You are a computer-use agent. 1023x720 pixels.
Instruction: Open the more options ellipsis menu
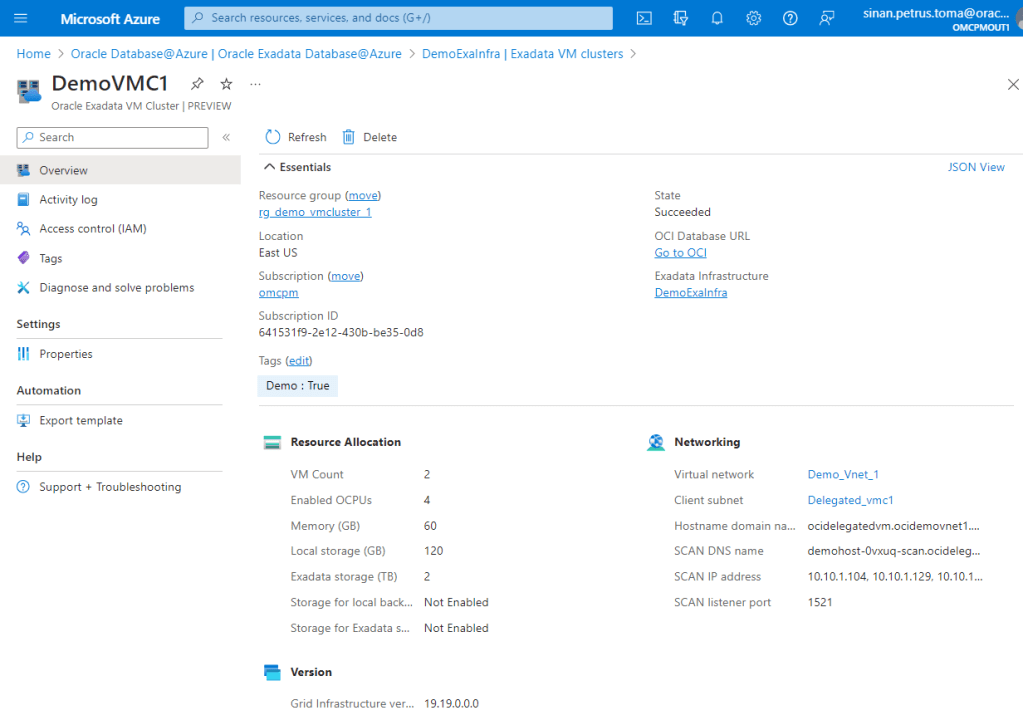(255, 84)
